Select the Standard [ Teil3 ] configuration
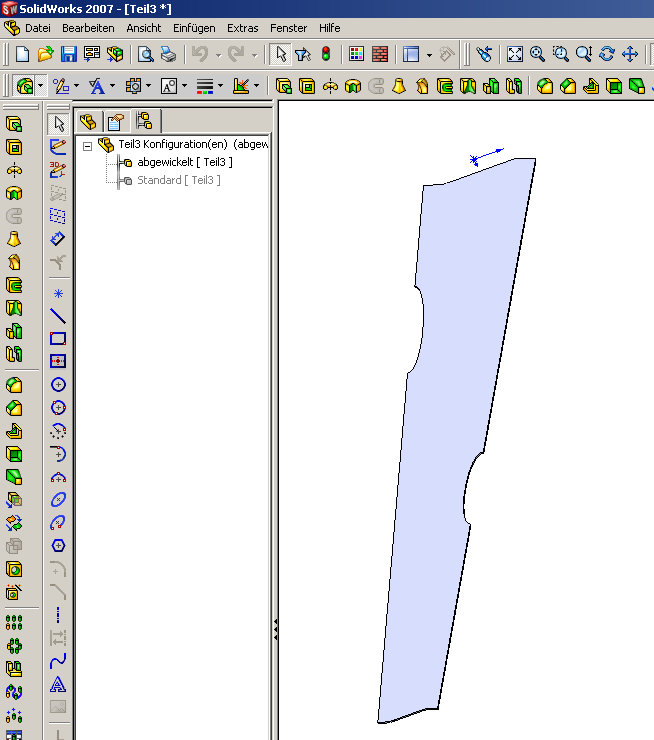 coord(178,180)
